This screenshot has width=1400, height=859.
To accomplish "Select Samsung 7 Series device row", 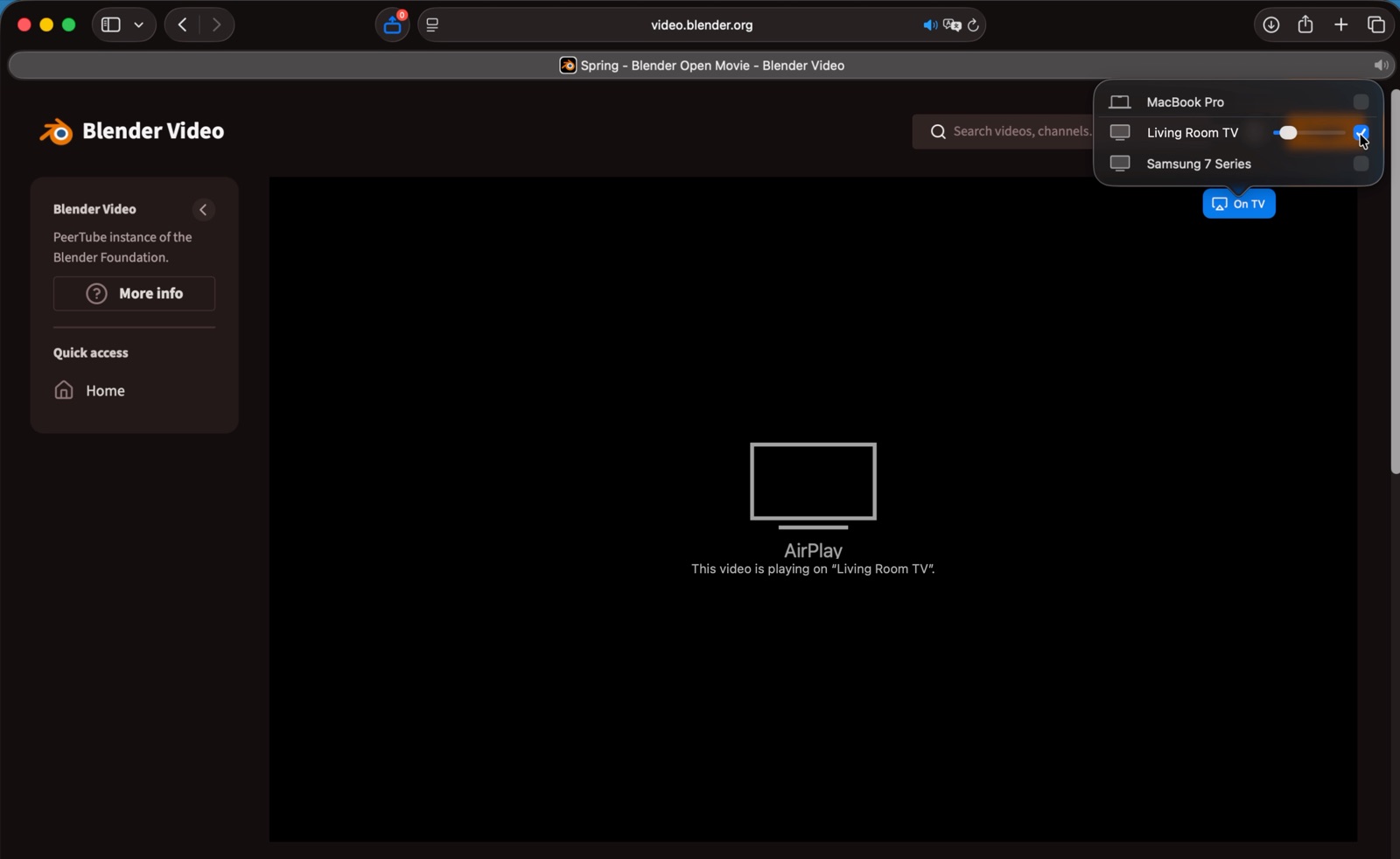I will coord(1238,164).
